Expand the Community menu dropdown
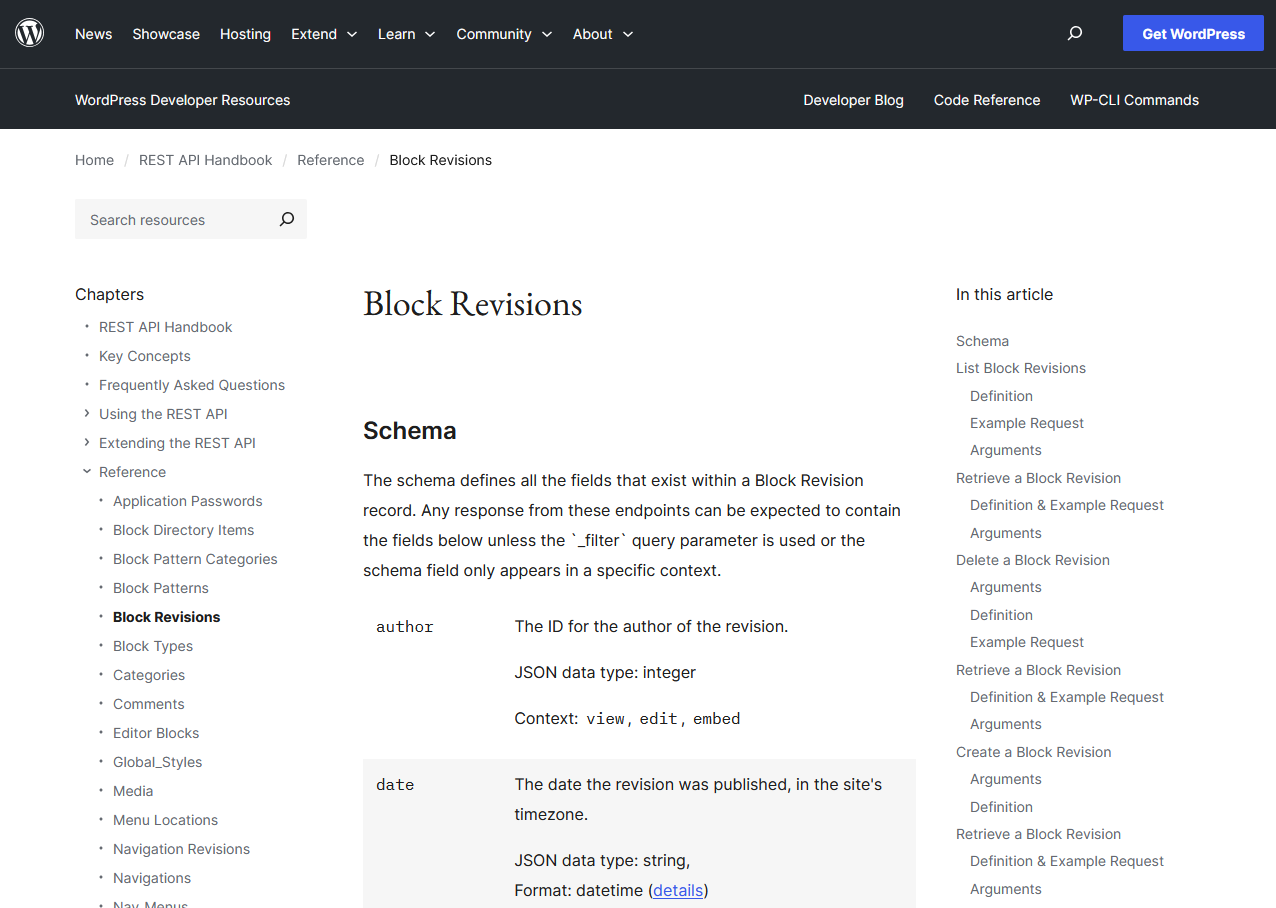The image size is (1276, 908). (504, 34)
